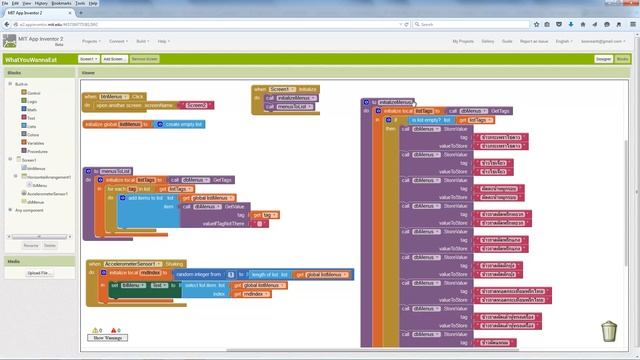
Task: Switch to the Blocks view
Action: click(x=622, y=59)
